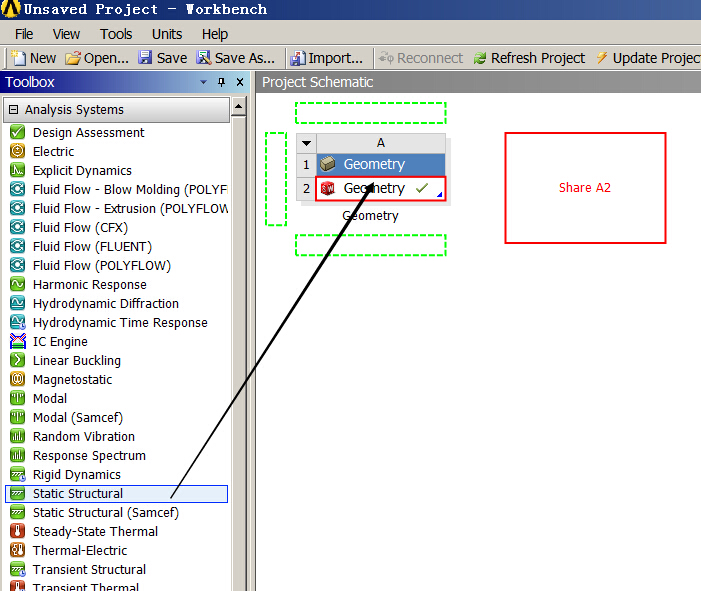
Task: Click the Linear Buckling icon
Action: pos(17,360)
